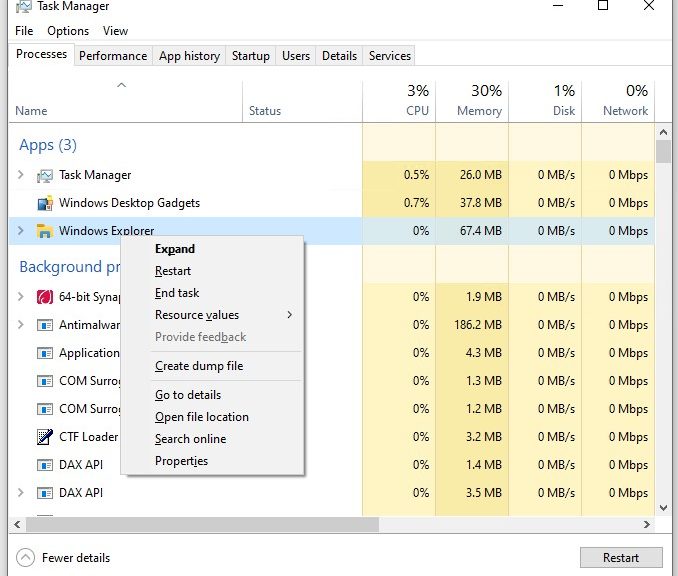Click the first COM Surrogate icon
Viewport: 678px width, 576px height.
coord(45,381)
